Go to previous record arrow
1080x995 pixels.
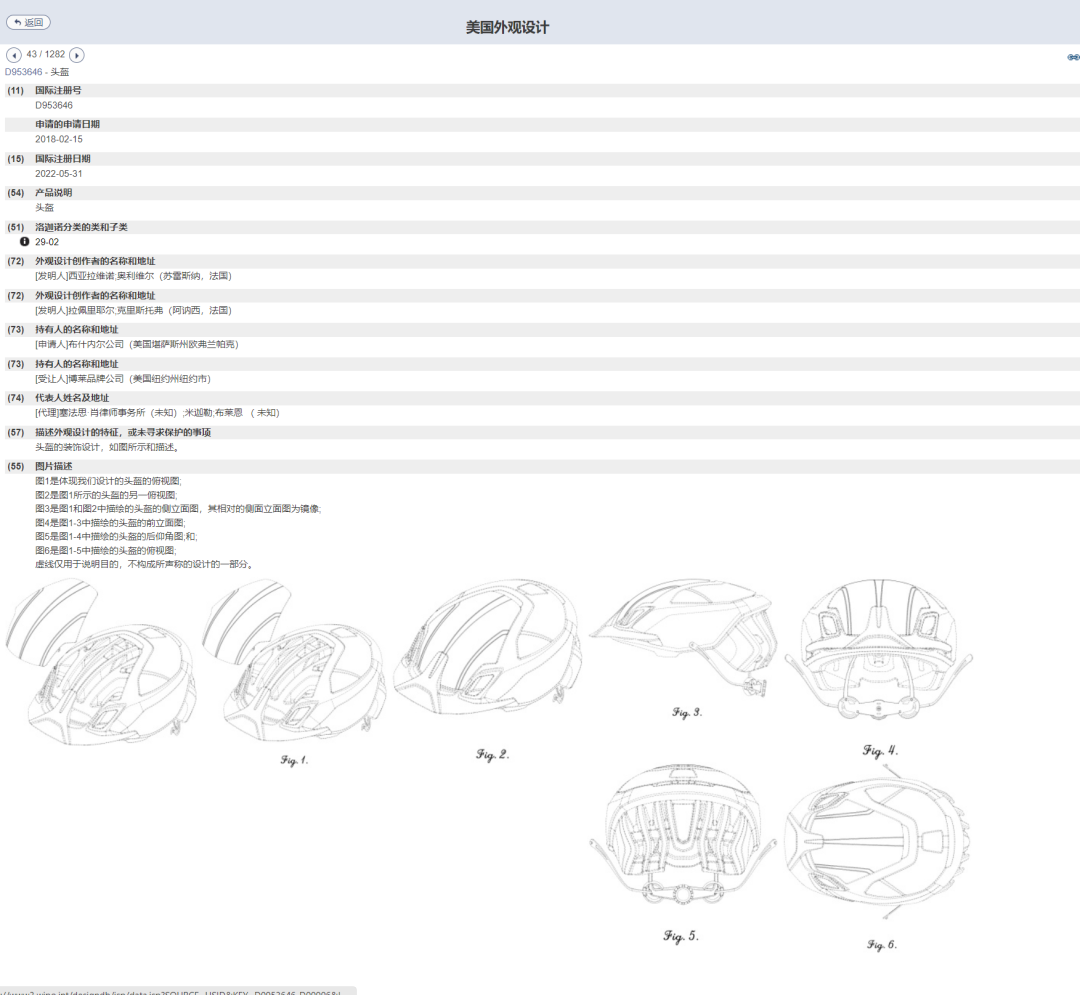click(x=13, y=55)
